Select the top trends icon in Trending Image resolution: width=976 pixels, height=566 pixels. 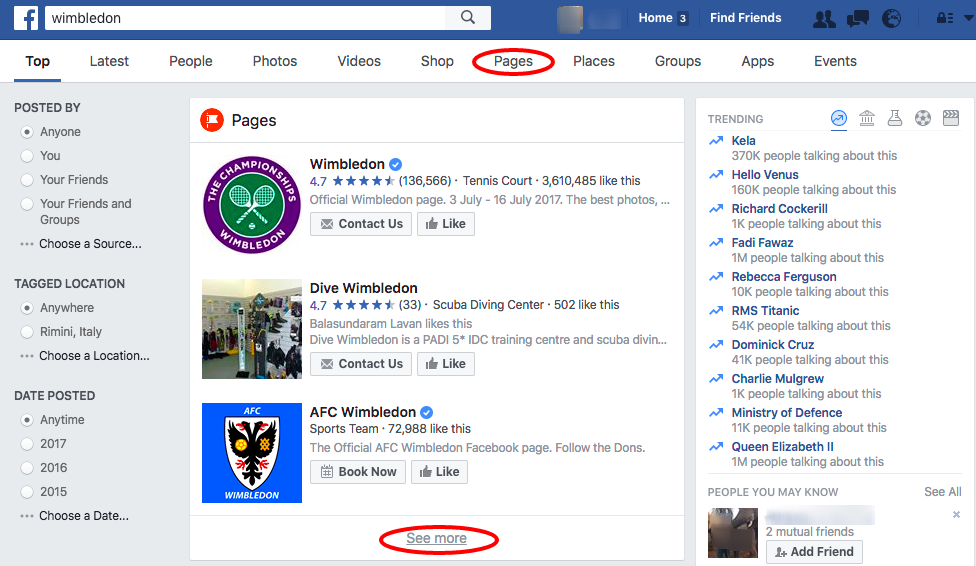click(839, 118)
